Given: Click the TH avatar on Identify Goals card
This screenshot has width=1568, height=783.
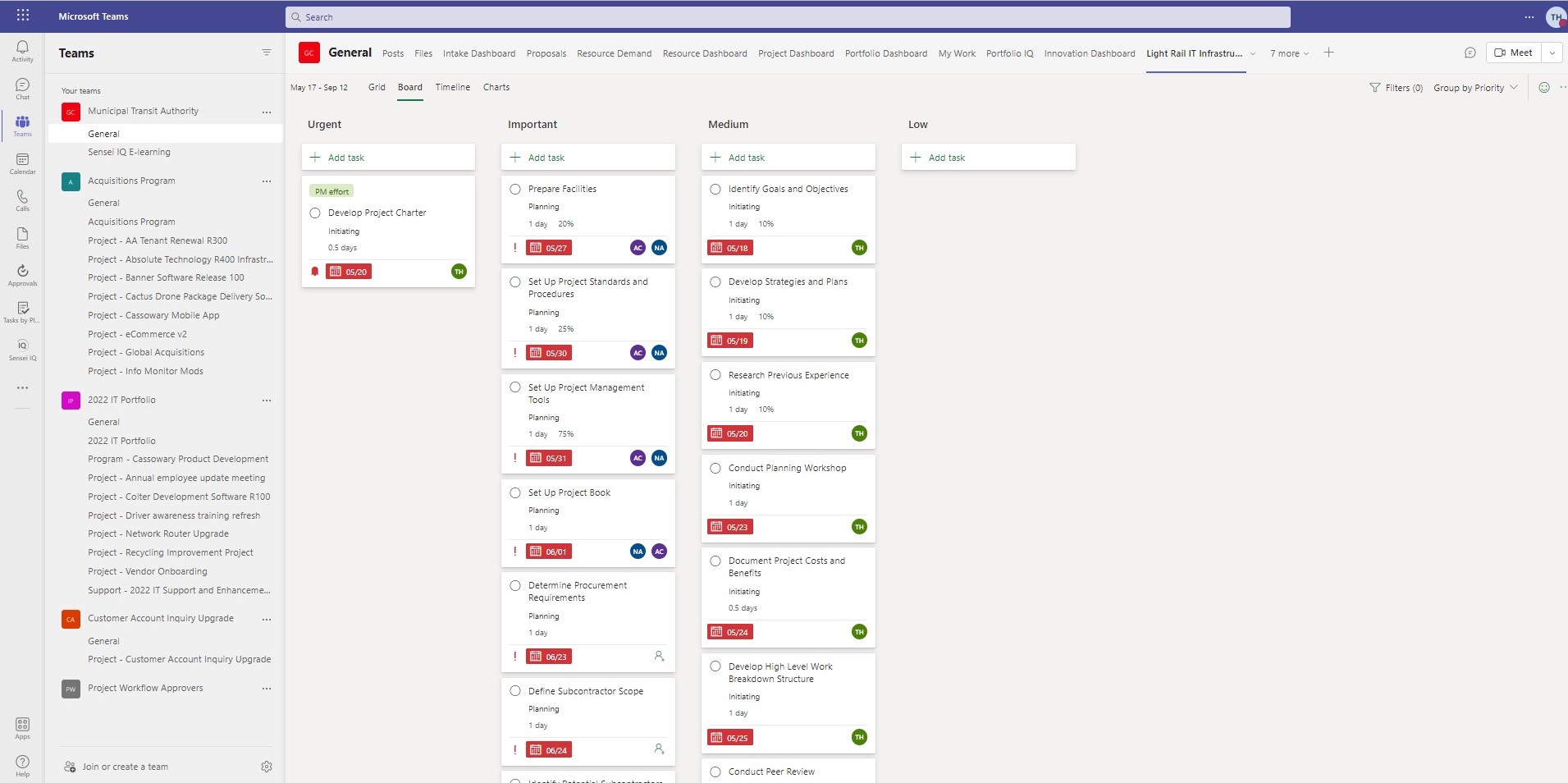Looking at the screenshot, I should (x=859, y=248).
